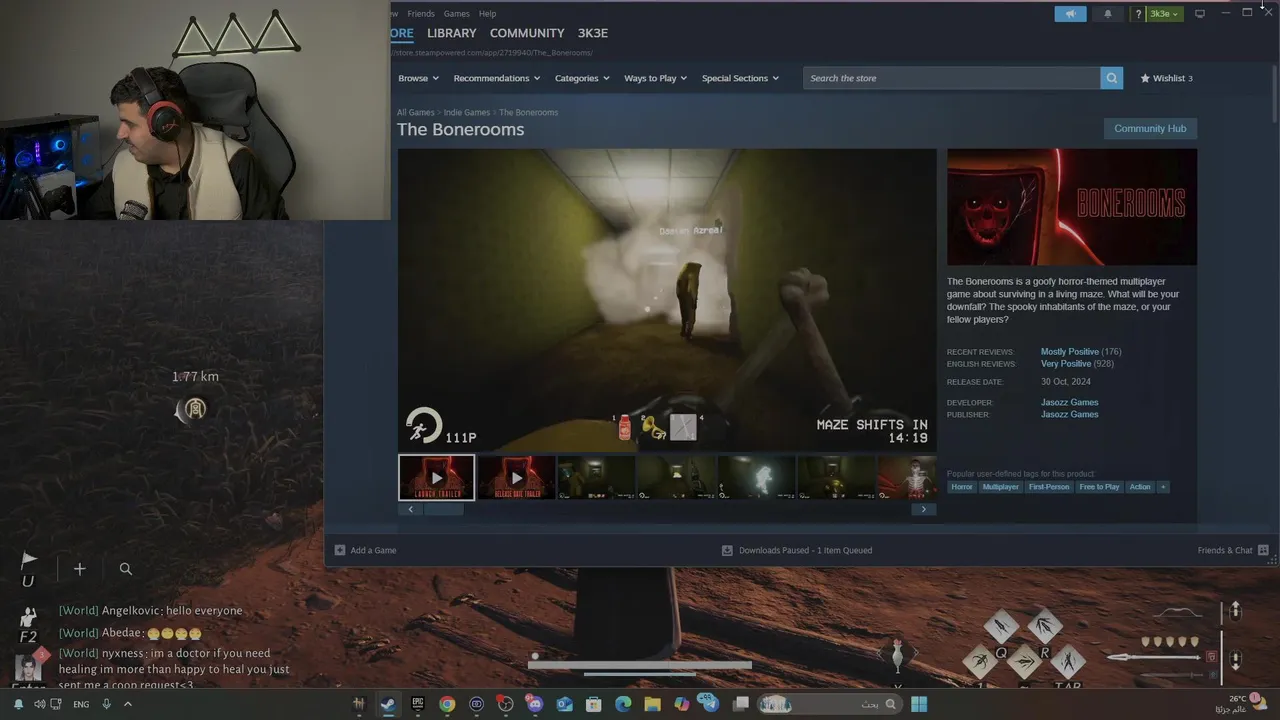Click the game chat search magnifier icon
This screenshot has height=720, width=1280.
[126, 569]
